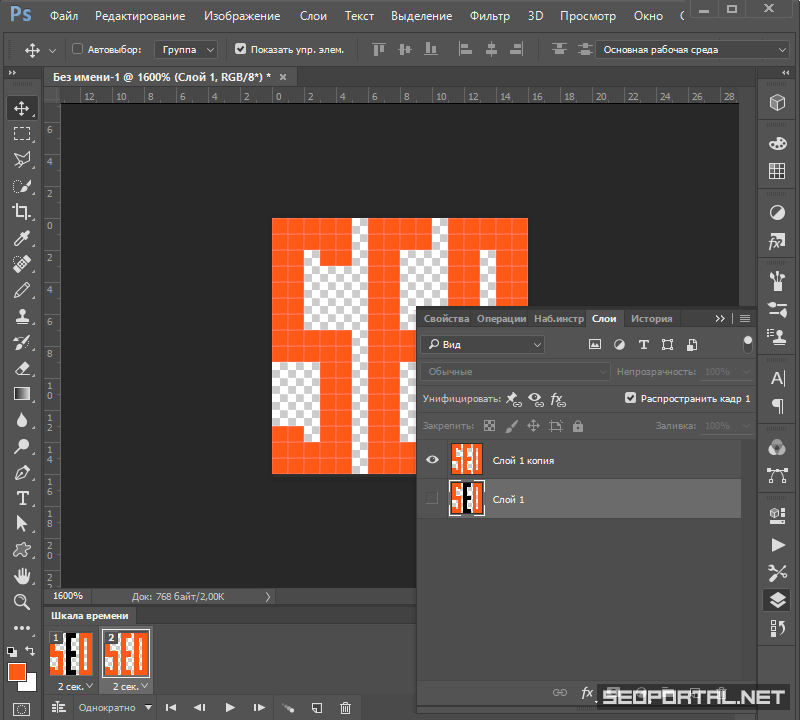Viewport: 800px width, 720px height.
Task: Select the first animation frame thumbnail
Action: (x=70, y=656)
